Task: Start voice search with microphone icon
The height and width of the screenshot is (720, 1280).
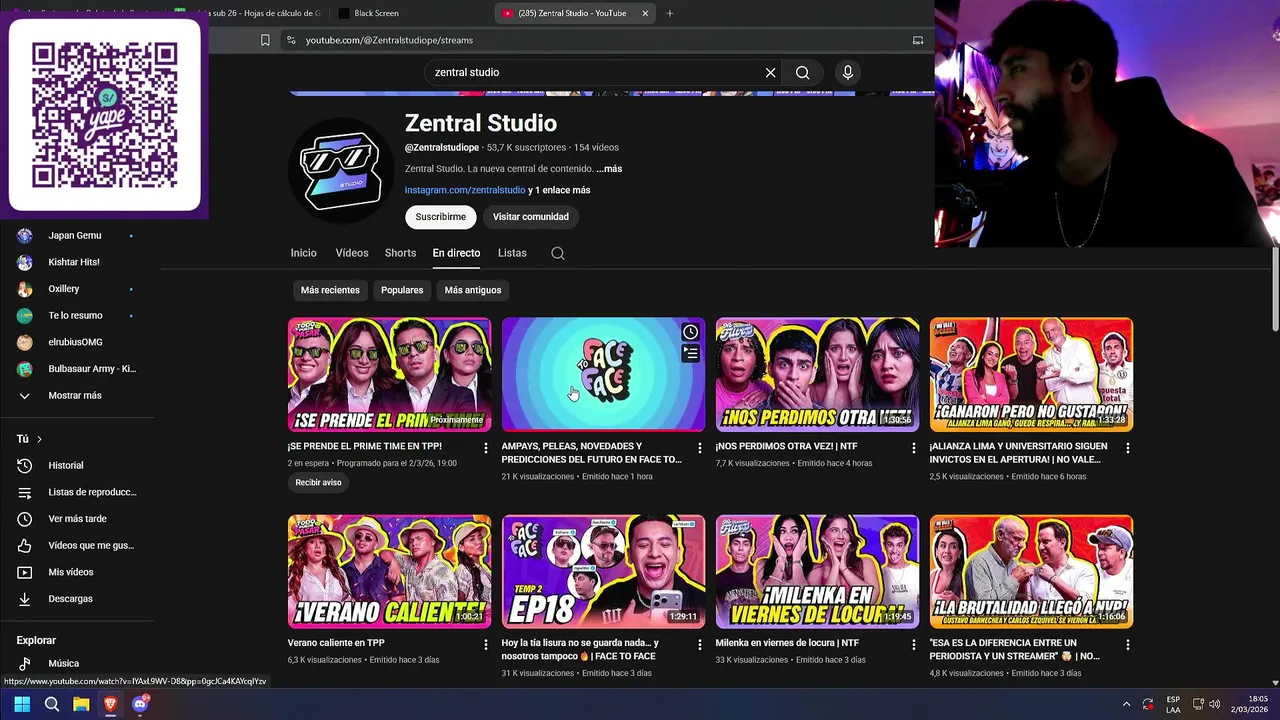Action: point(848,72)
